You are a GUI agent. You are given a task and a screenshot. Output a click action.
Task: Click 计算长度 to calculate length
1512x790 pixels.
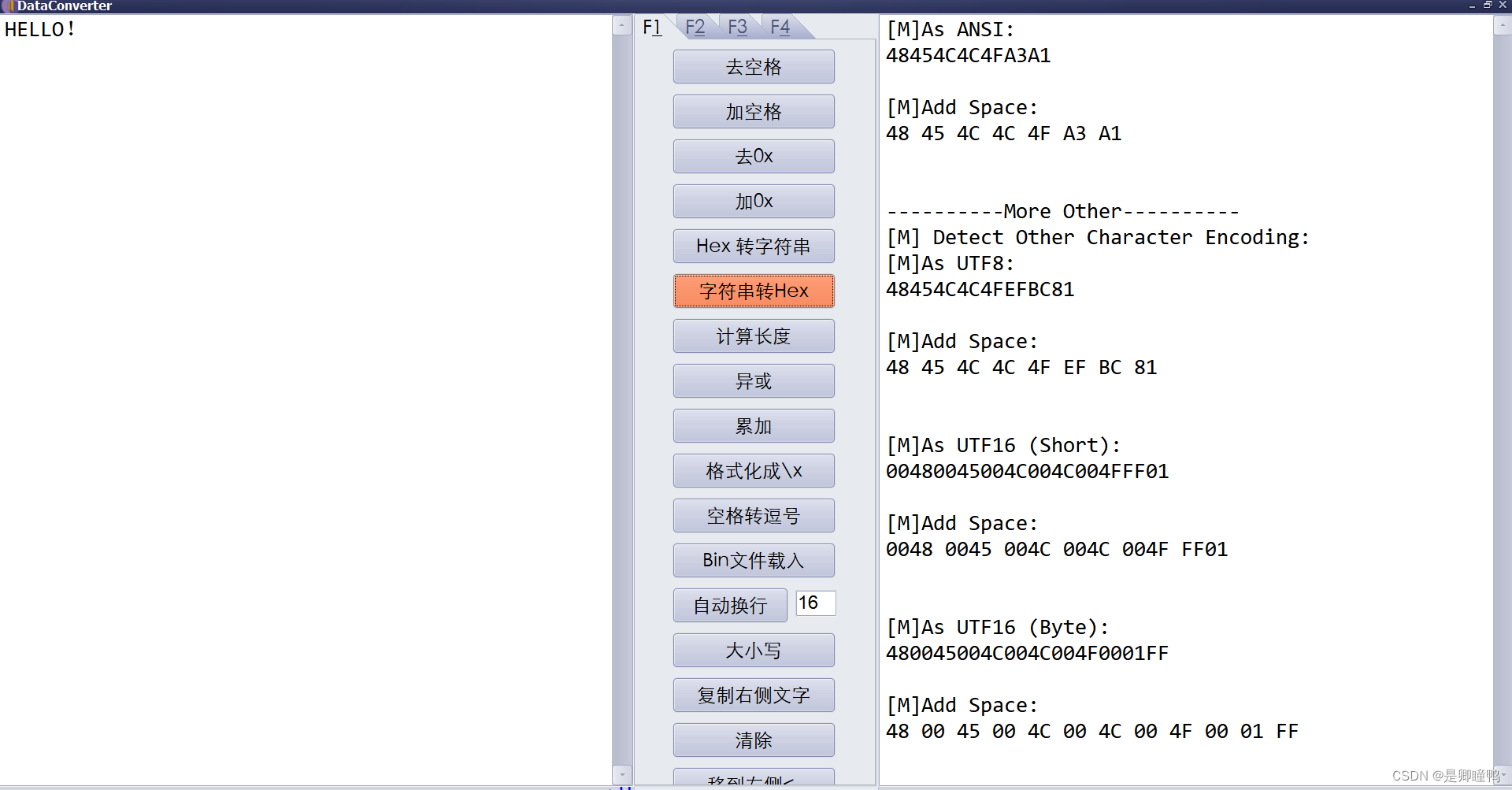[x=753, y=336]
